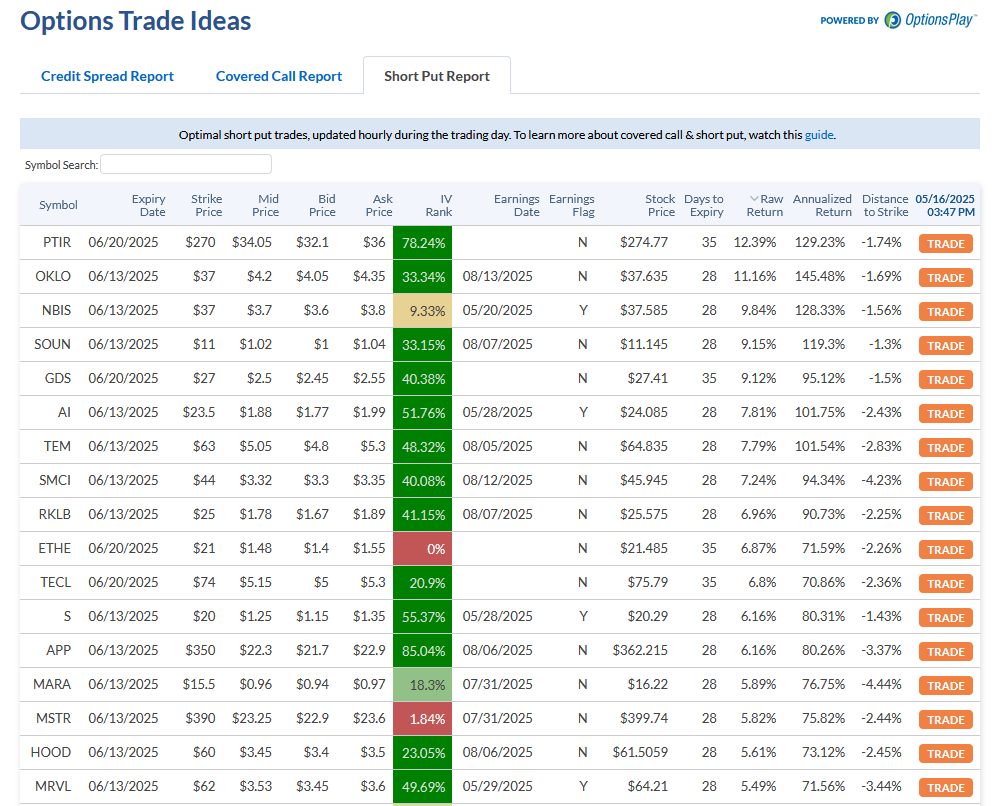Open the short put guide link
This screenshot has width=995, height=806.
coord(819,135)
